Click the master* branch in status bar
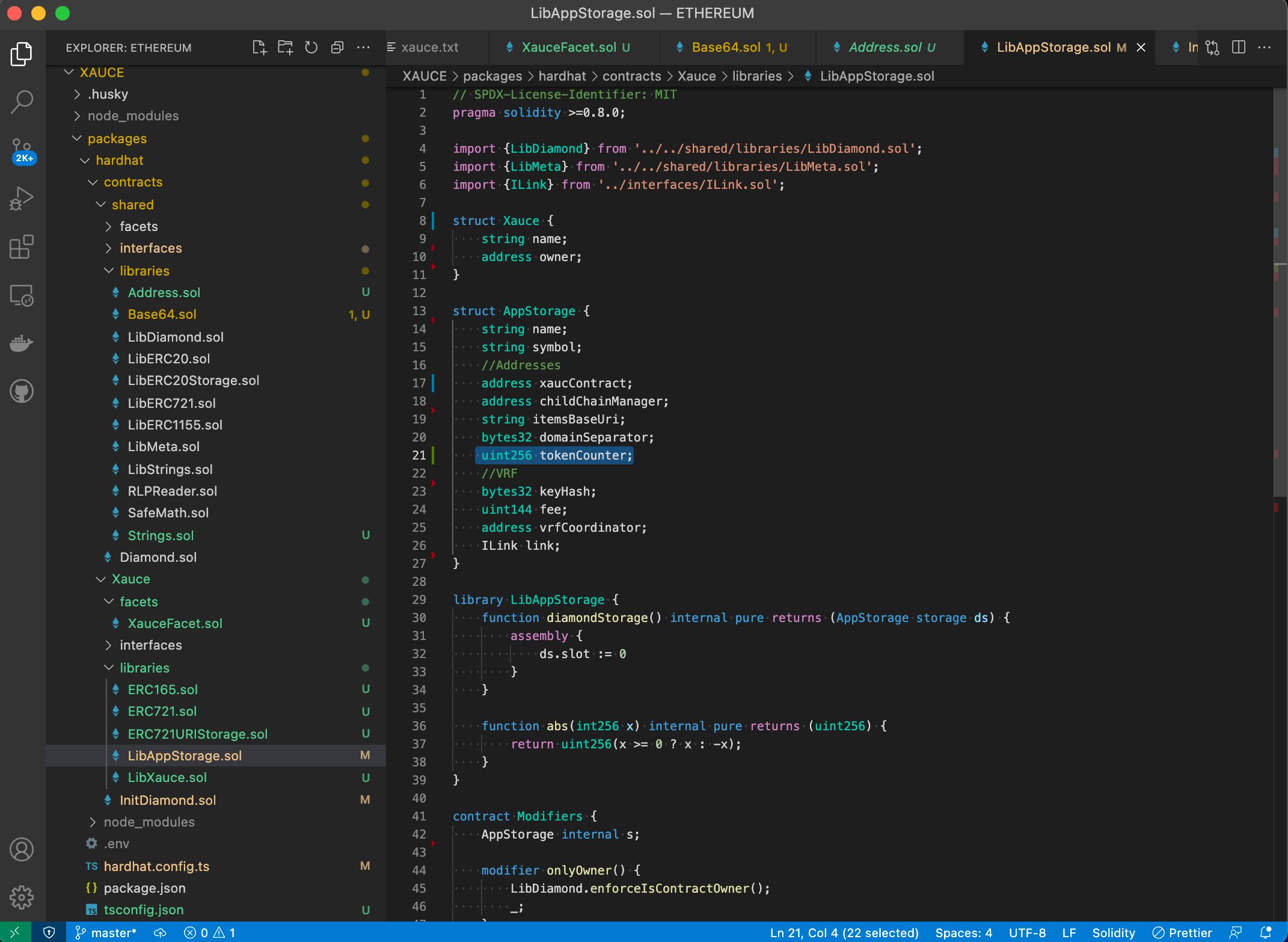The height and width of the screenshot is (942, 1288). pyautogui.click(x=106, y=932)
